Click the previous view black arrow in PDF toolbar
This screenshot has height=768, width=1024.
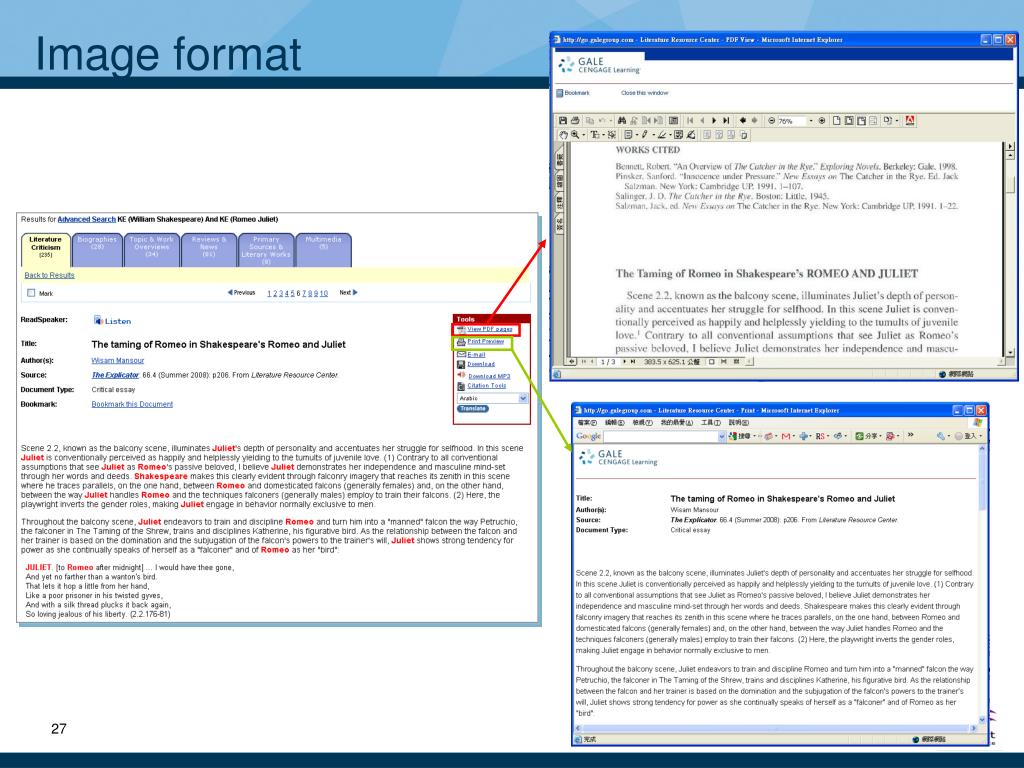coord(743,120)
